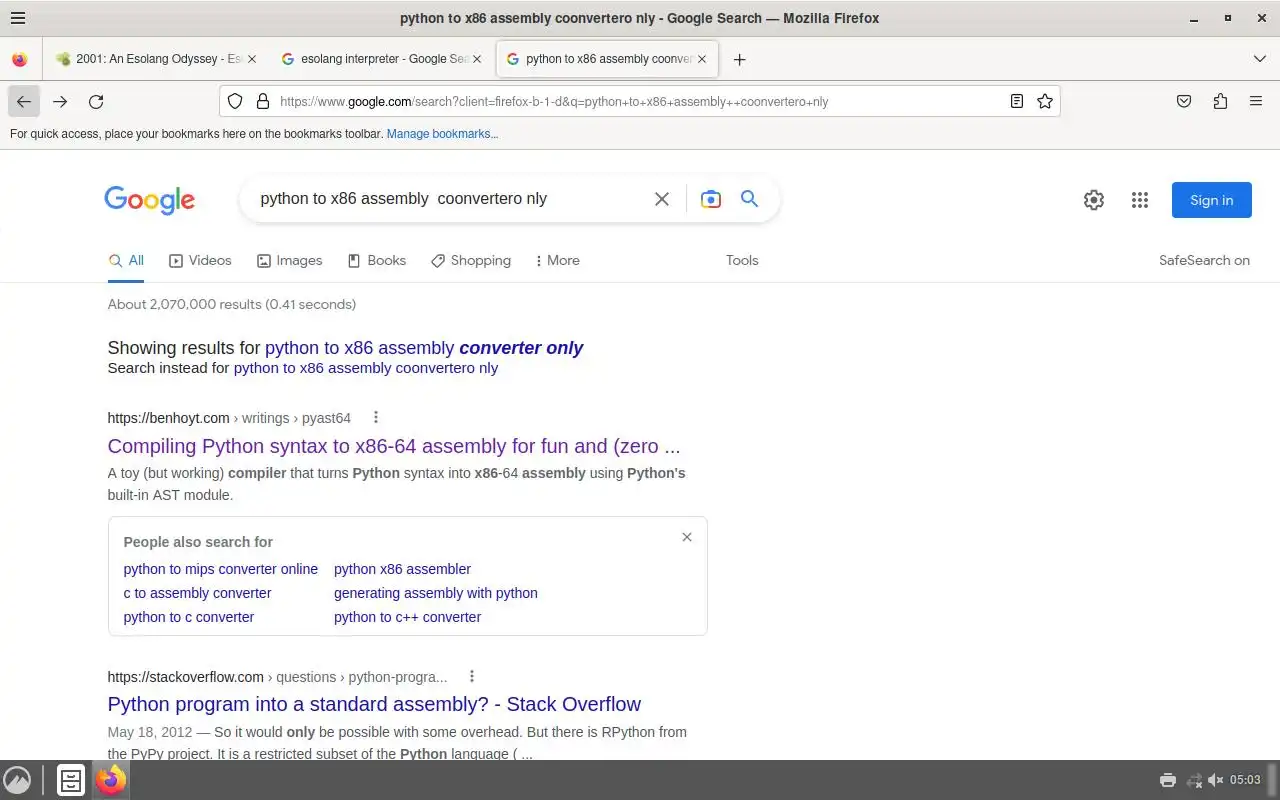Open the Extensions puzzle icon

click(1220, 101)
